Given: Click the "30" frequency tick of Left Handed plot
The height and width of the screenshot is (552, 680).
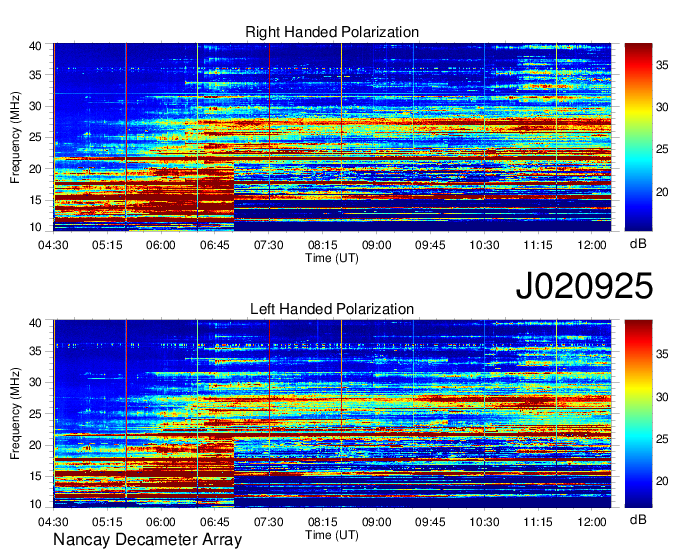Looking at the screenshot, I should pos(36,382).
